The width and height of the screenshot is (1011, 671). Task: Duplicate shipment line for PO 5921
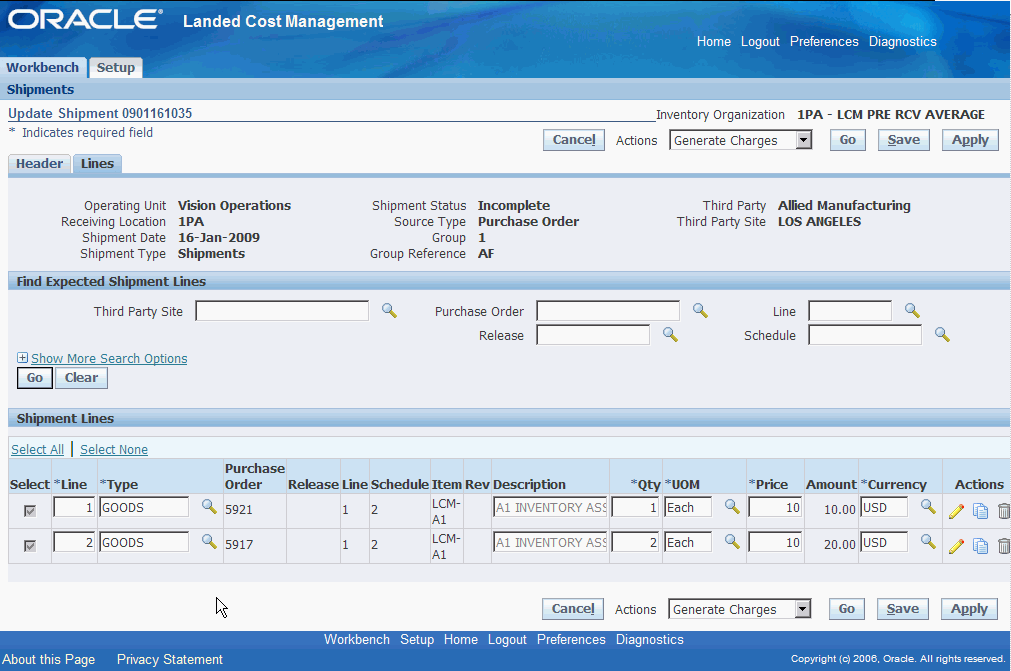pos(980,511)
